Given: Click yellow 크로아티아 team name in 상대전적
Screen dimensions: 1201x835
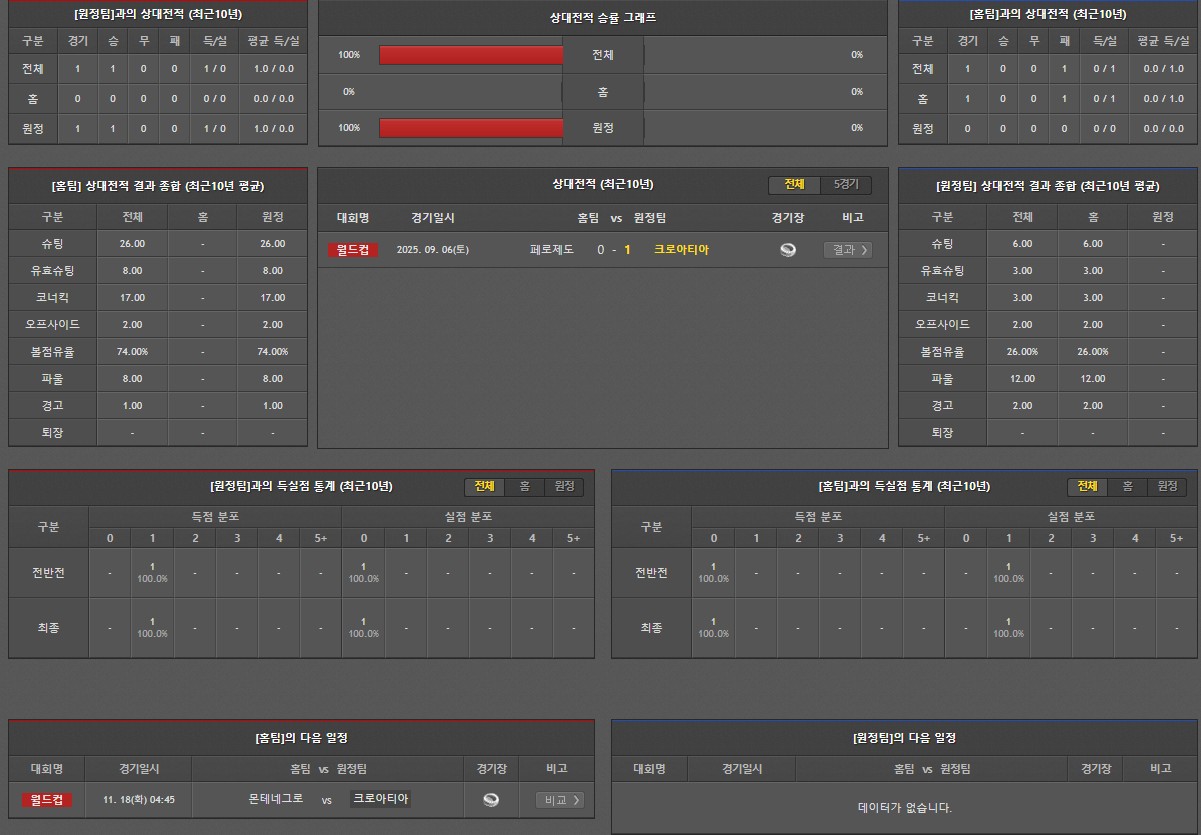Looking at the screenshot, I should tap(681, 250).
